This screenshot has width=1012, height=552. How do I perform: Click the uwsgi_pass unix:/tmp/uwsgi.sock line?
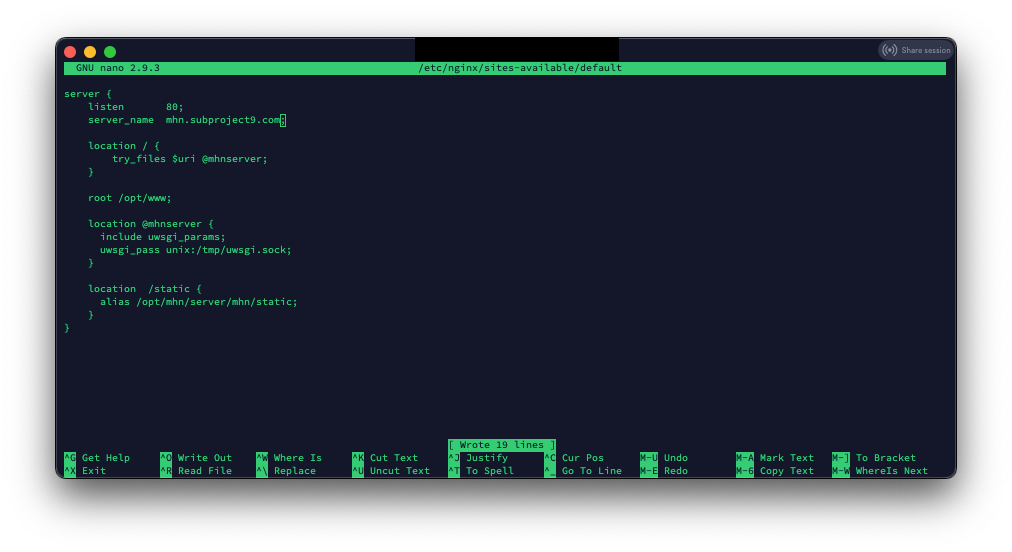pos(196,250)
